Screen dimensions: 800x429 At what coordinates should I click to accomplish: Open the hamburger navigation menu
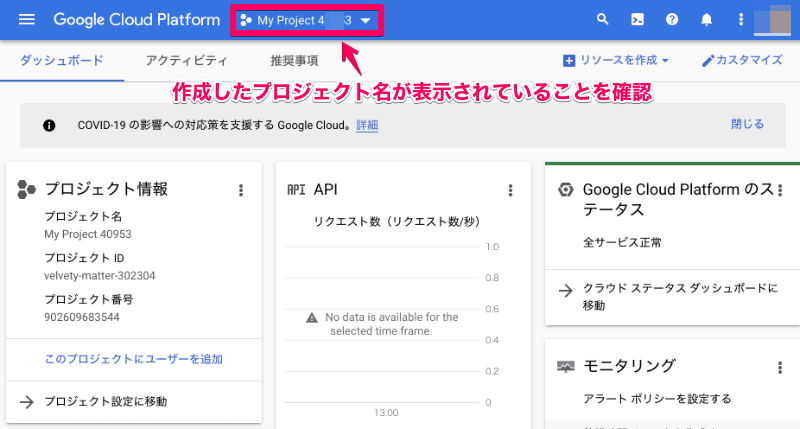pos(27,20)
